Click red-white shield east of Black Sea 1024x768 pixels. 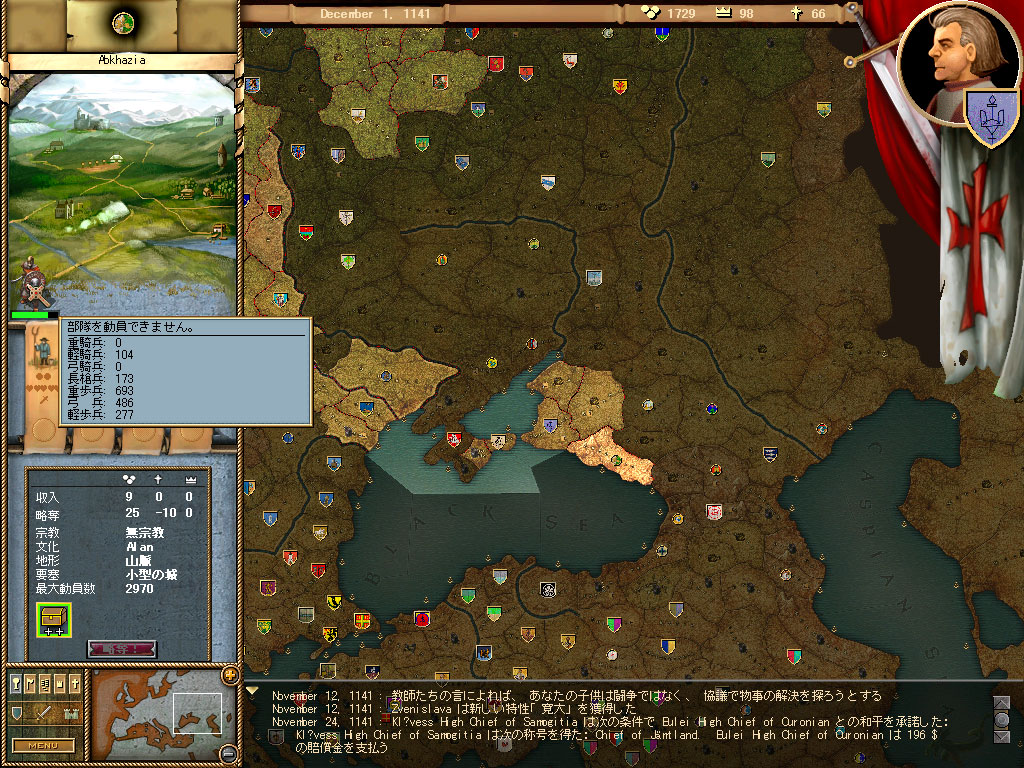pyautogui.click(x=713, y=511)
